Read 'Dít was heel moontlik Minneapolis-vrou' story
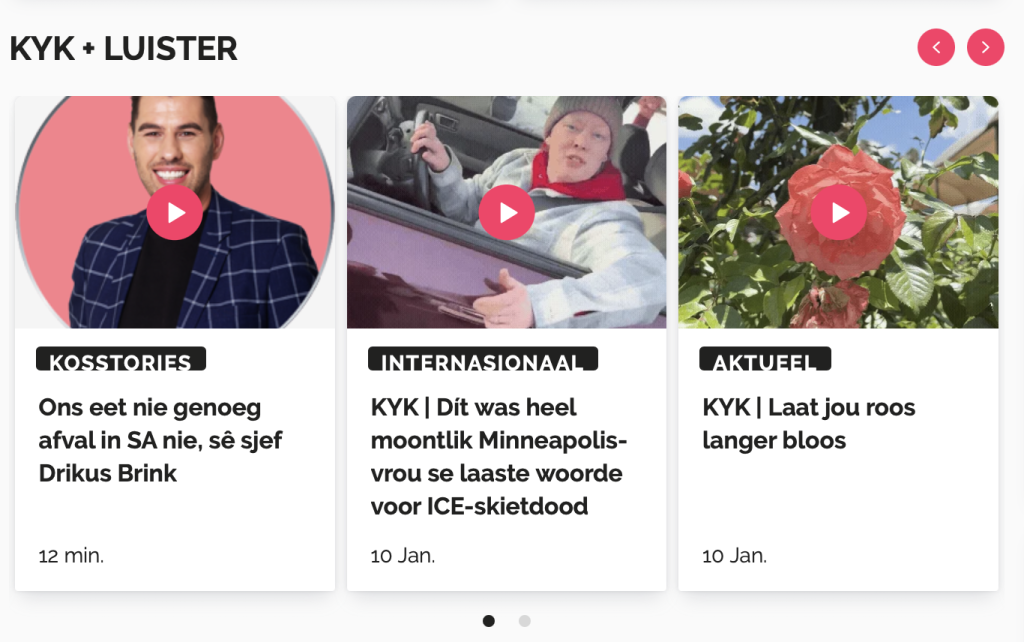Screen dimensions: 1024x642 coord(499,457)
